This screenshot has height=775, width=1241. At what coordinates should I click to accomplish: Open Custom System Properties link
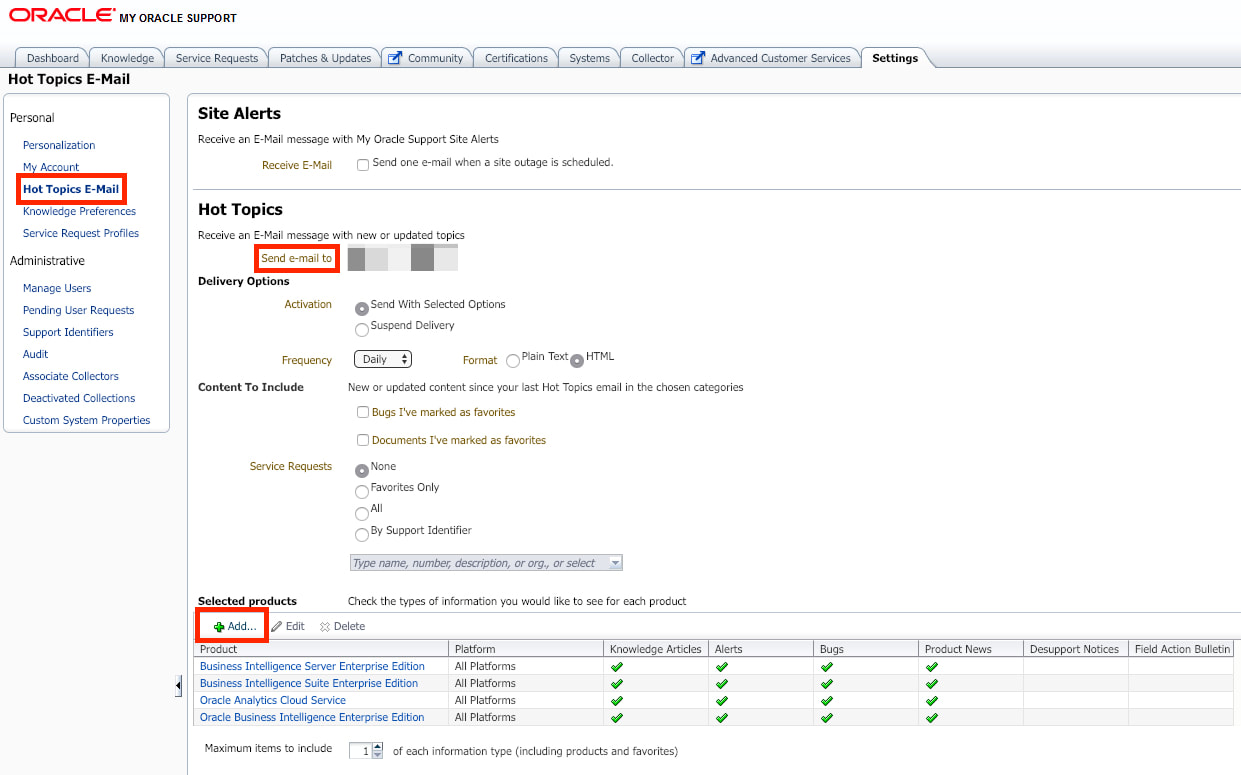pos(87,420)
